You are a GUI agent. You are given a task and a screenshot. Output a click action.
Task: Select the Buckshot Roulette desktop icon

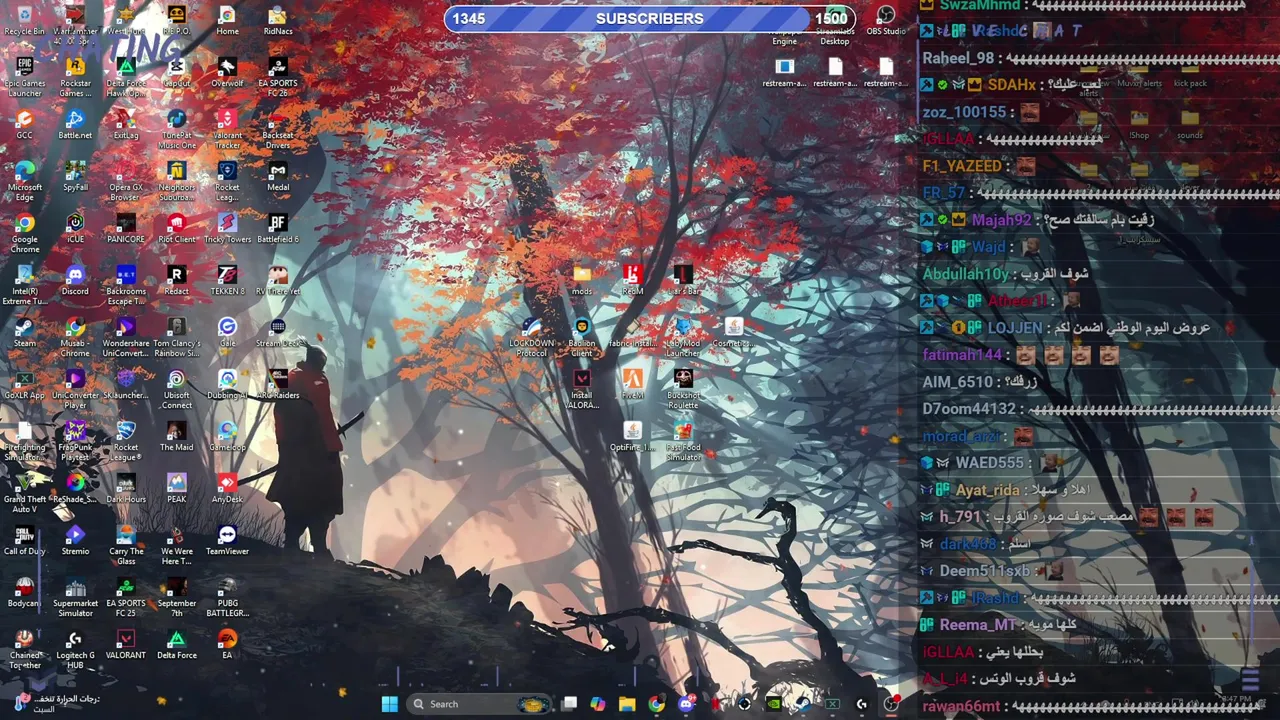683,389
